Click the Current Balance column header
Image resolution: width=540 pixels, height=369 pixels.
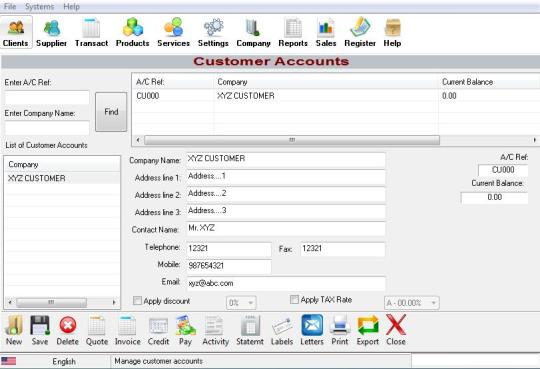coord(489,82)
